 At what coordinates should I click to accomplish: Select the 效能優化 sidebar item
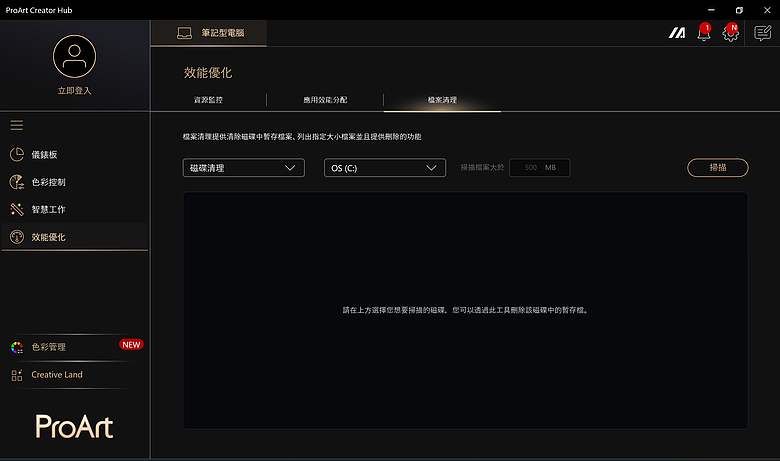75,237
